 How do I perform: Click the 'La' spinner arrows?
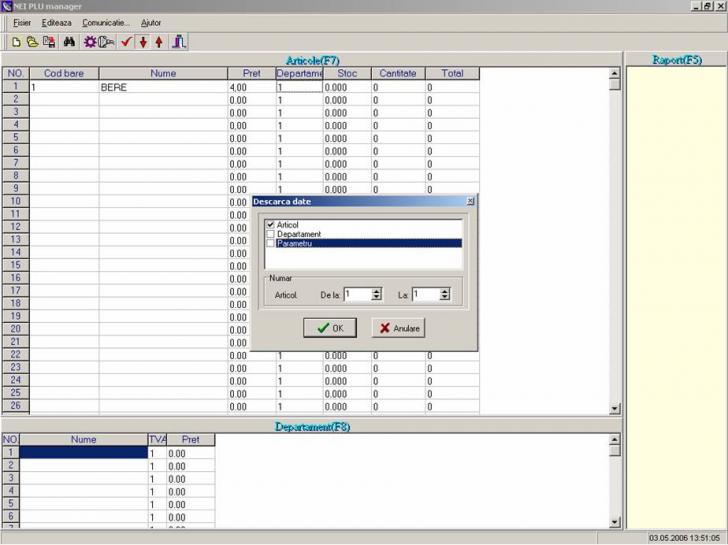point(445,294)
